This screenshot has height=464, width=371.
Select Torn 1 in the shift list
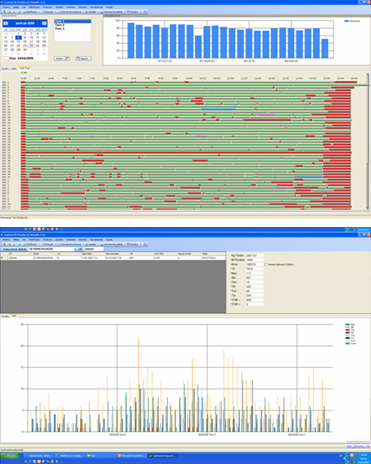pos(73,21)
